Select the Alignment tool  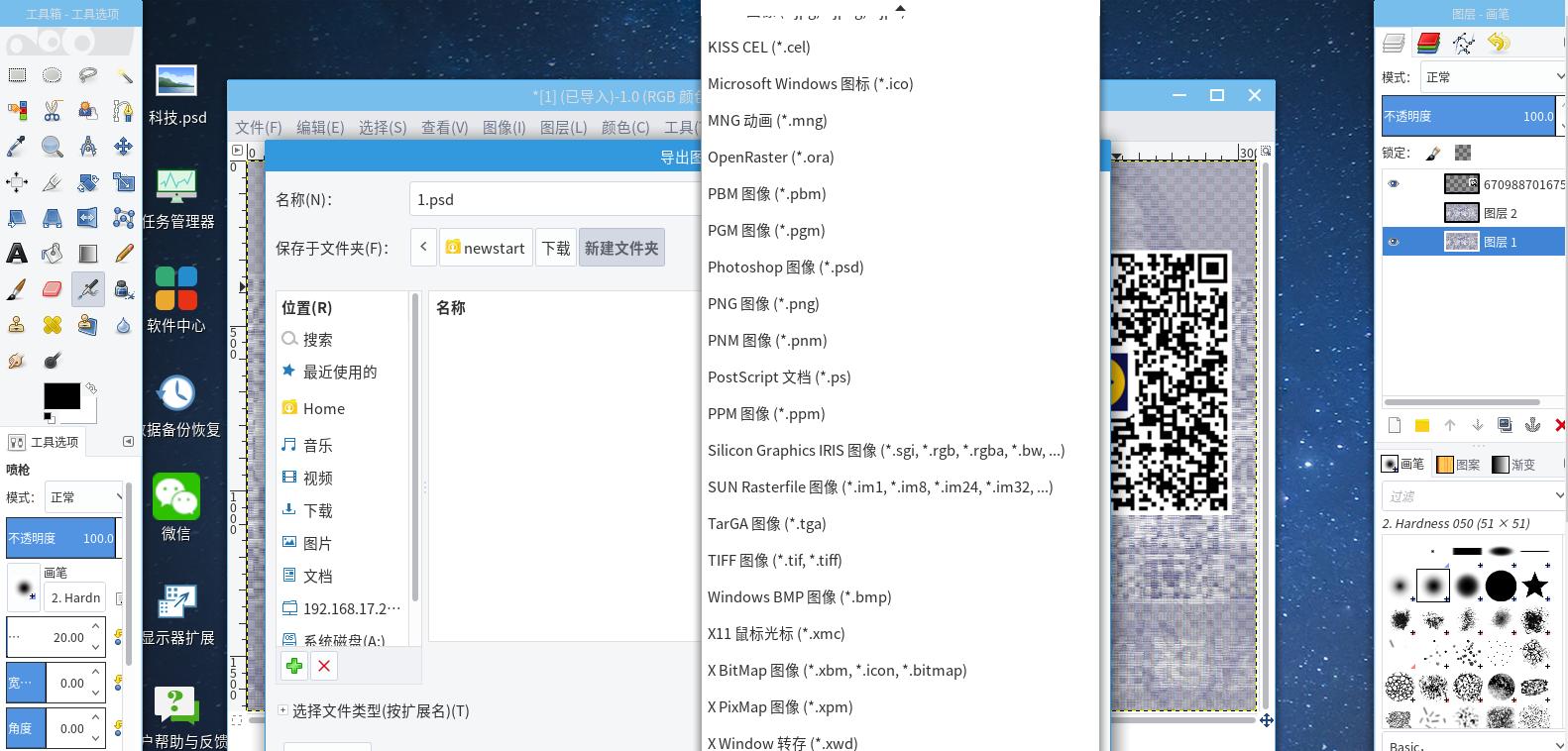(x=17, y=182)
